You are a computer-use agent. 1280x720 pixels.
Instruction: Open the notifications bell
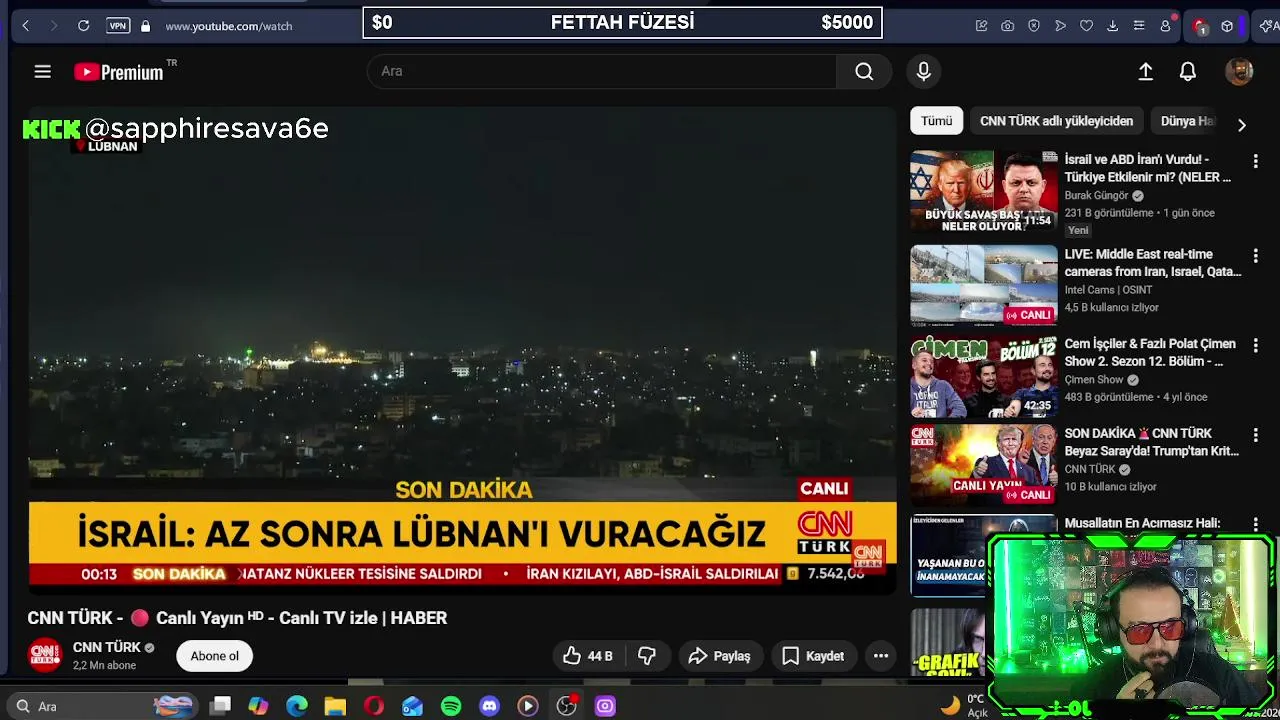click(x=1188, y=71)
